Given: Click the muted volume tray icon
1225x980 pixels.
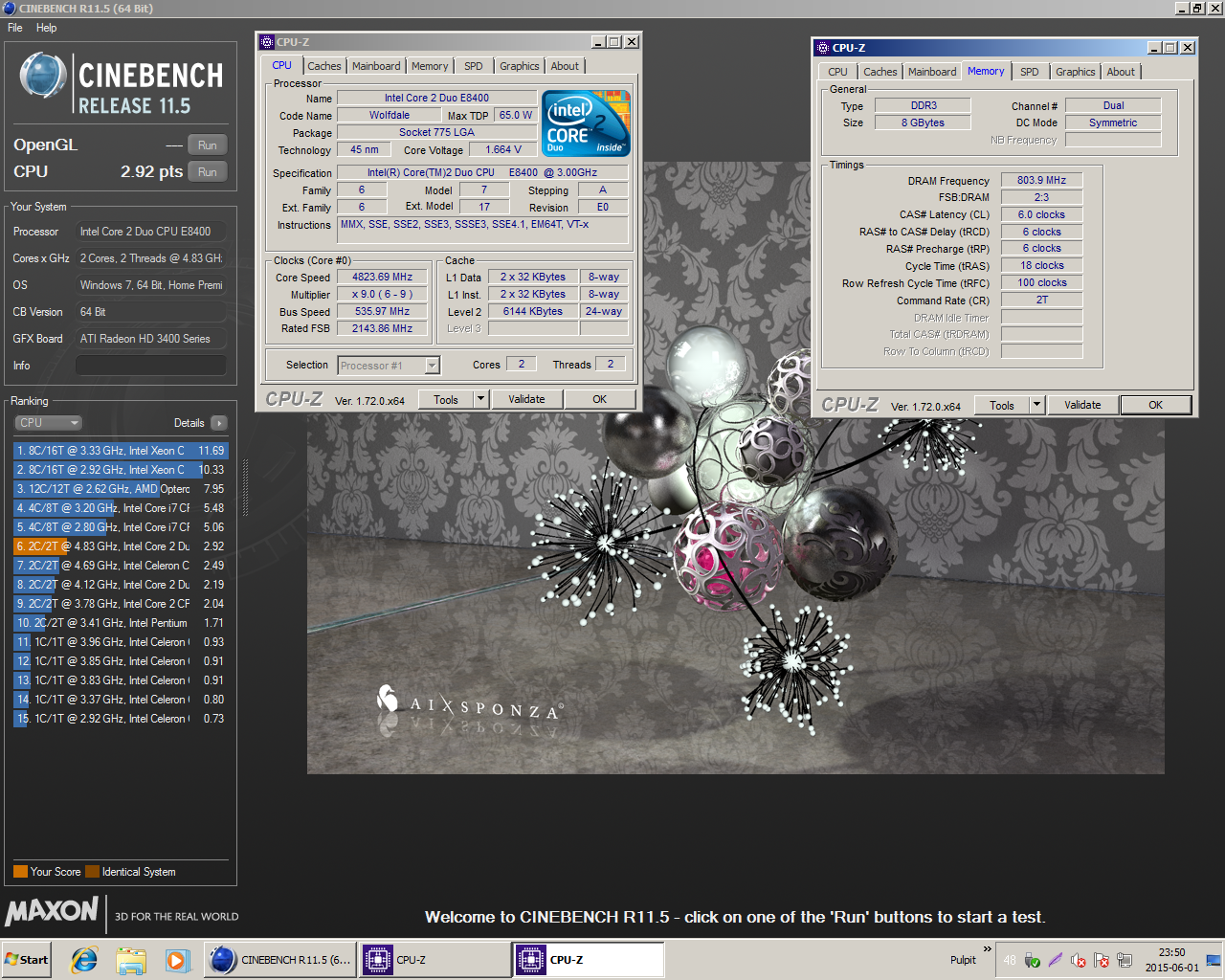Looking at the screenshot, I should tap(1079, 960).
